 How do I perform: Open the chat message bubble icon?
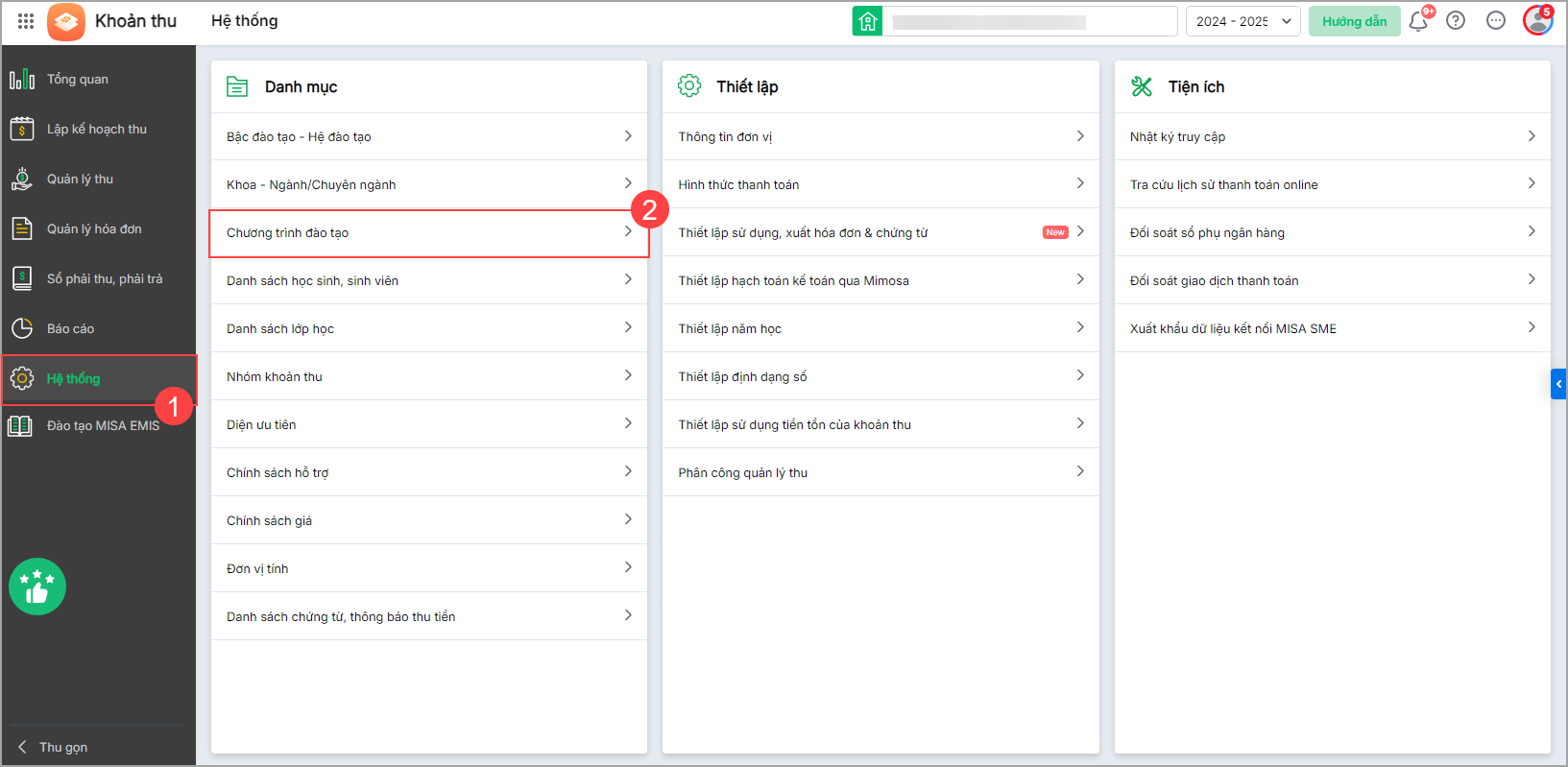click(x=1496, y=21)
